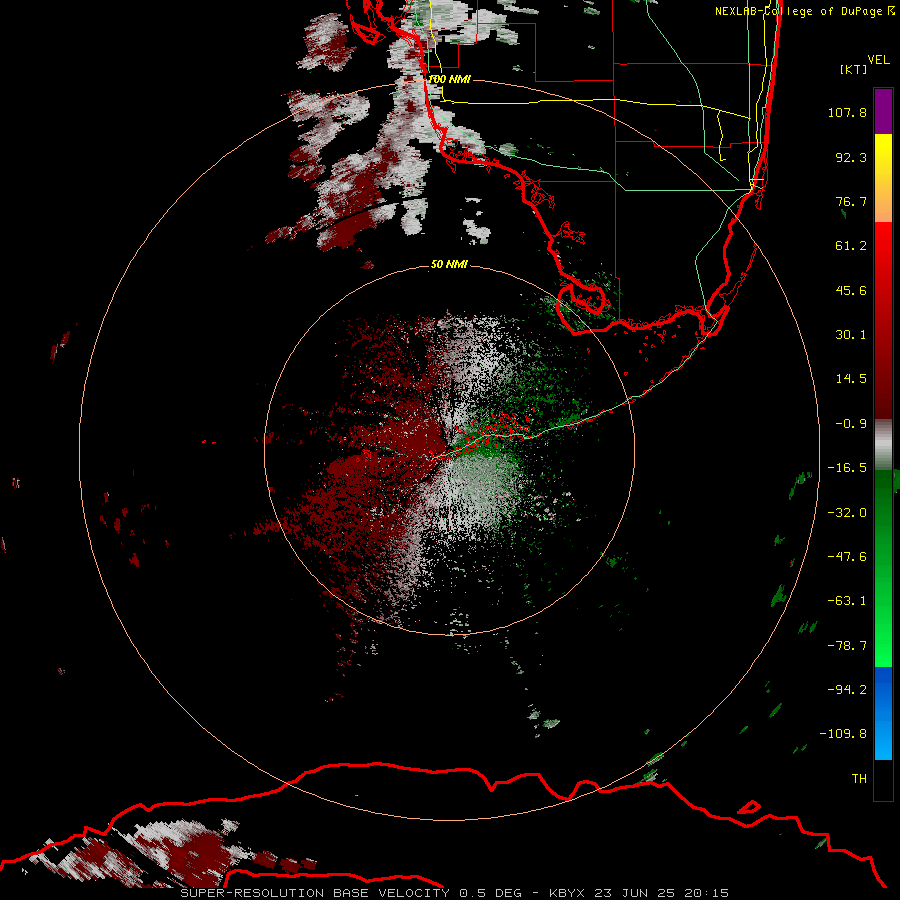
Task: Pick the red segment of the velocity scale
Action: (x=883, y=320)
